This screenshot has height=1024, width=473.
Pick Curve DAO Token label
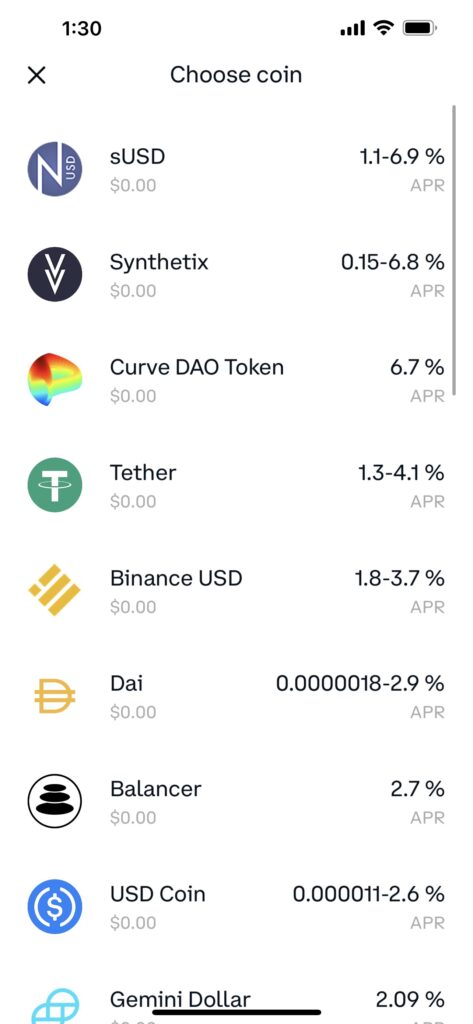(x=197, y=368)
